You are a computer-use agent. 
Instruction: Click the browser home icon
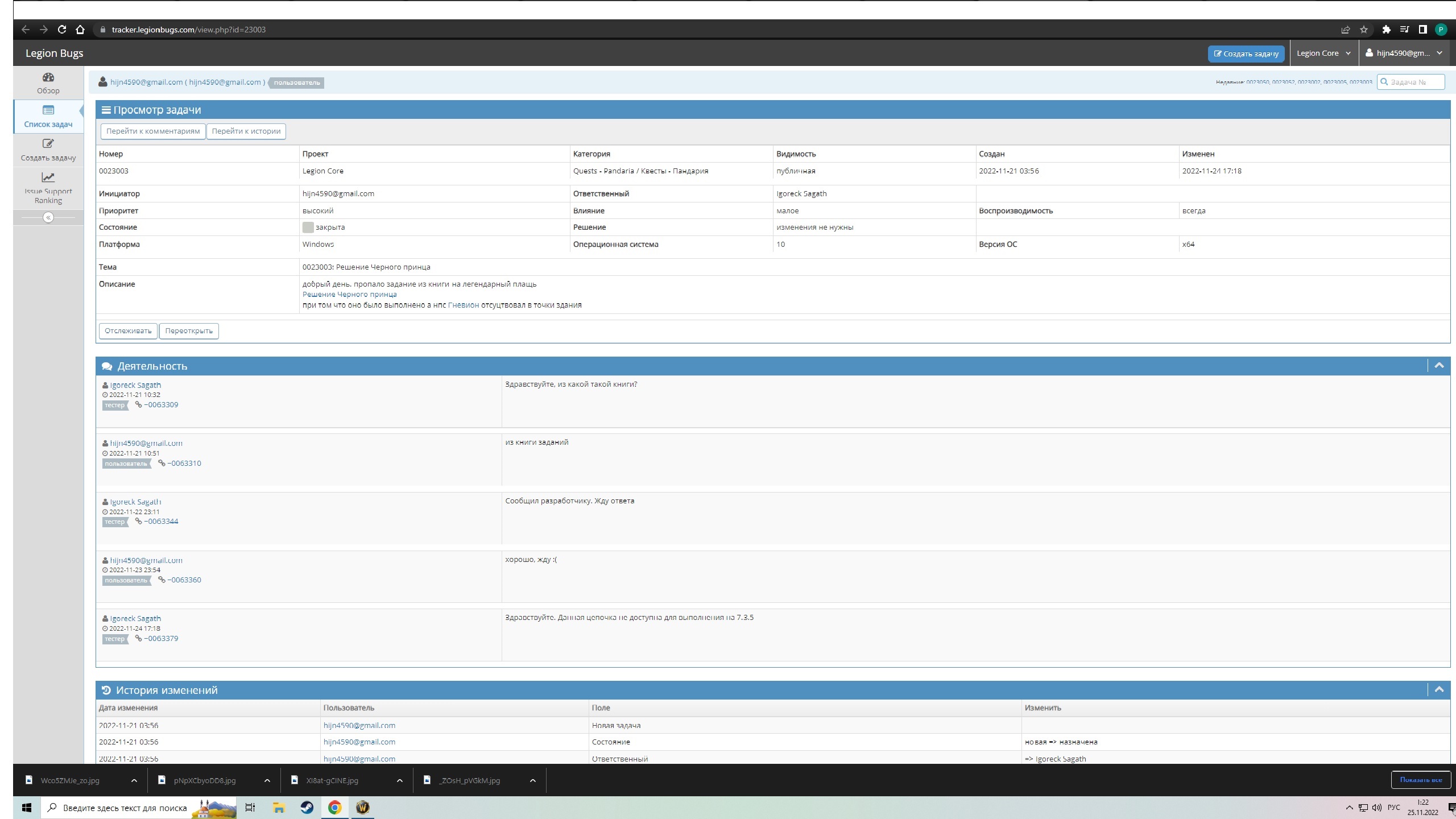click(80, 30)
